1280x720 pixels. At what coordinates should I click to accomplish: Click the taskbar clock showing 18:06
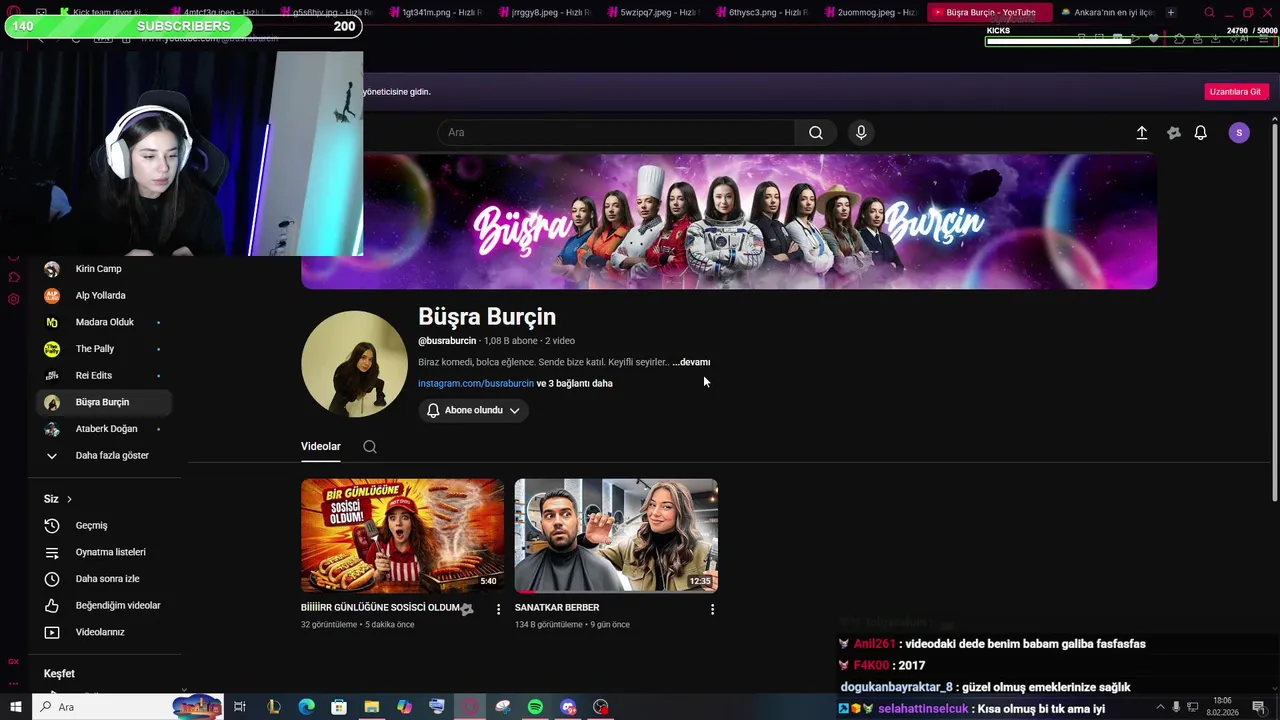[x=1222, y=707]
